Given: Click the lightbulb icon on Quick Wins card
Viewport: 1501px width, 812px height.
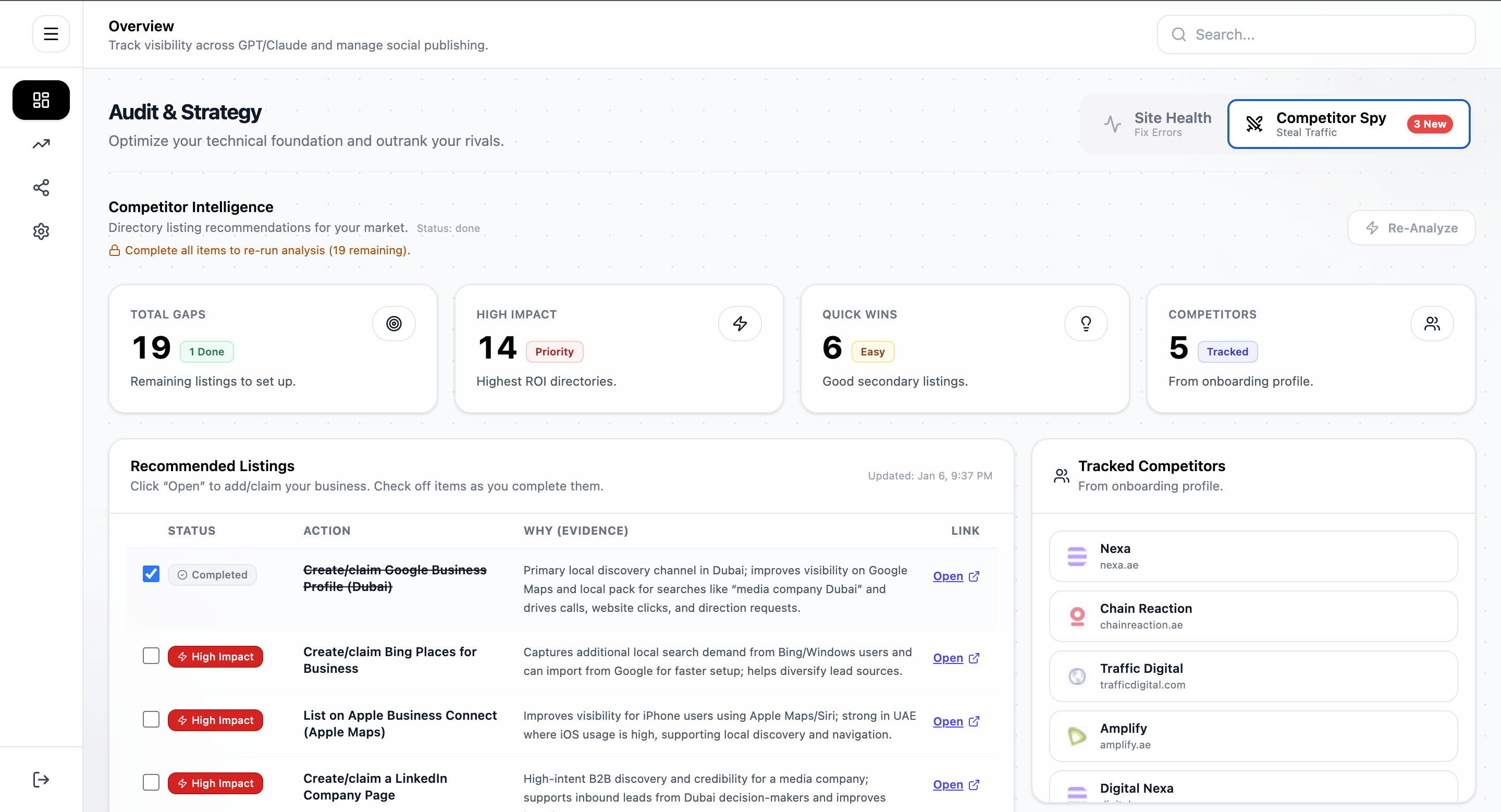Looking at the screenshot, I should coord(1086,323).
